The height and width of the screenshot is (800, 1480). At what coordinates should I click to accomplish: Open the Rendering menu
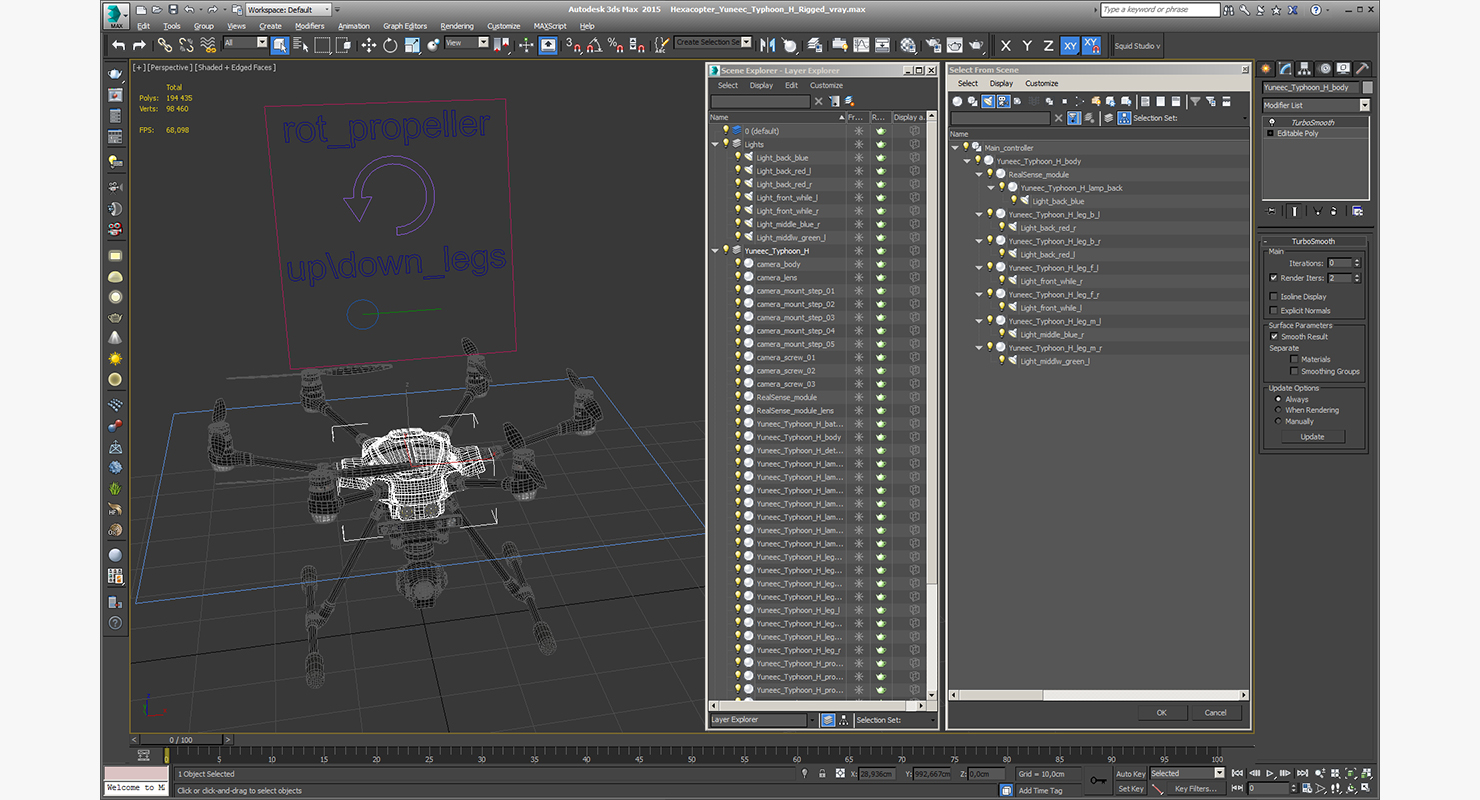457,26
